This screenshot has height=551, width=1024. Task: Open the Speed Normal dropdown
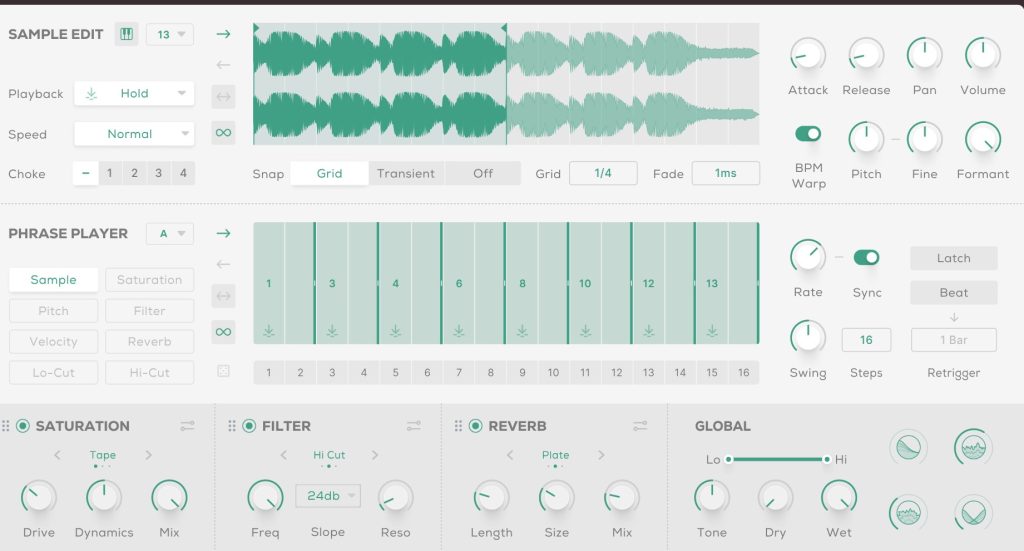click(x=135, y=134)
